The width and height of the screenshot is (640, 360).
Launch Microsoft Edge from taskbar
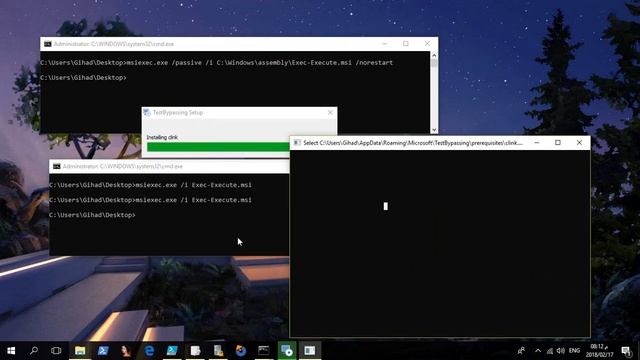(x=149, y=351)
